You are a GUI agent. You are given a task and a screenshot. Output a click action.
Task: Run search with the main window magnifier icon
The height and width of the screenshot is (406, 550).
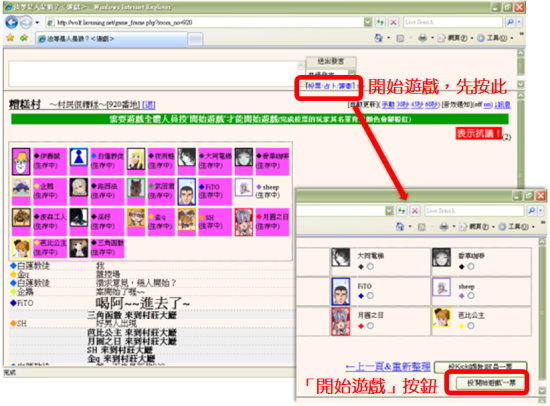pyautogui.click(x=510, y=22)
